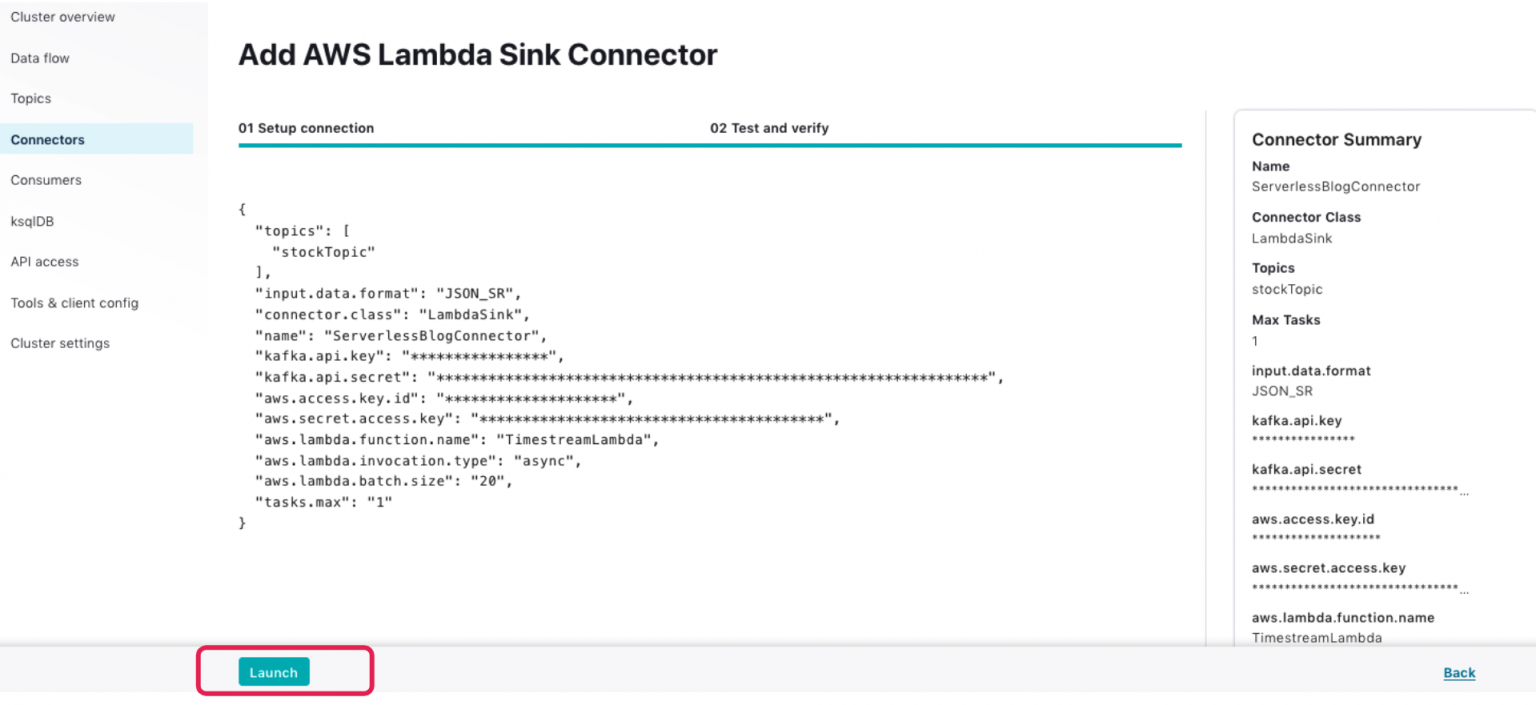This screenshot has height=705, width=1536.
Task: Click the Connector Summary heading
Action: (1336, 140)
